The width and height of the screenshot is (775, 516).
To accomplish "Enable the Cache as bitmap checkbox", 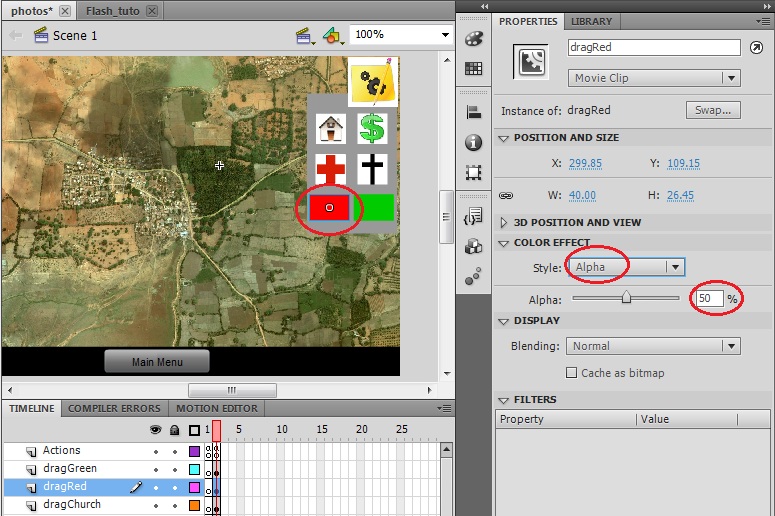I will point(571,373).
